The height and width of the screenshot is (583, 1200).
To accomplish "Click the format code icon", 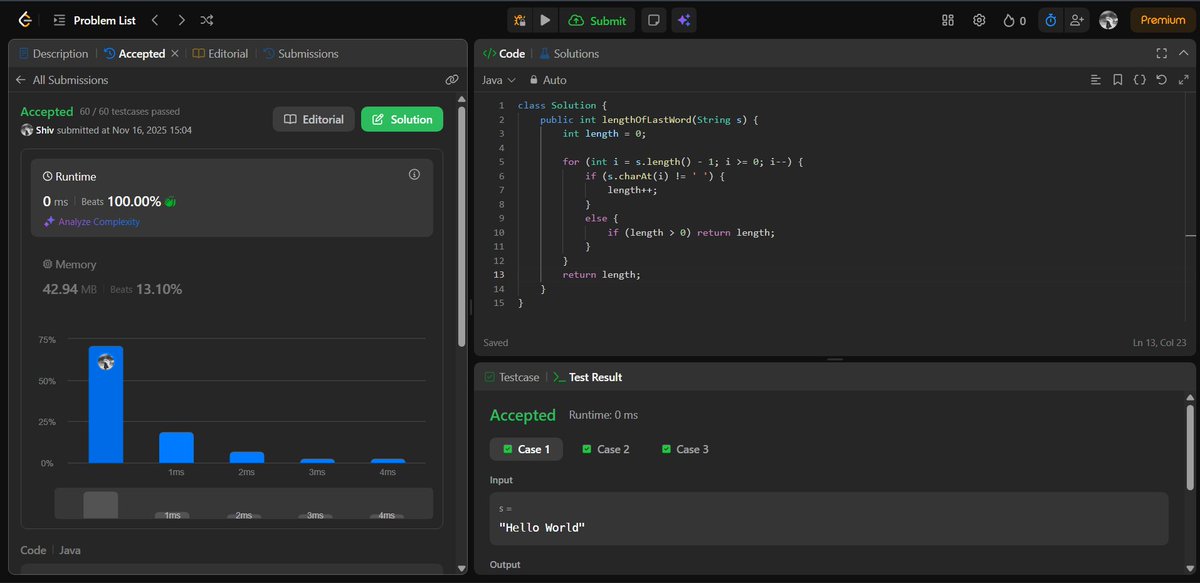I will click(1095, 80).
